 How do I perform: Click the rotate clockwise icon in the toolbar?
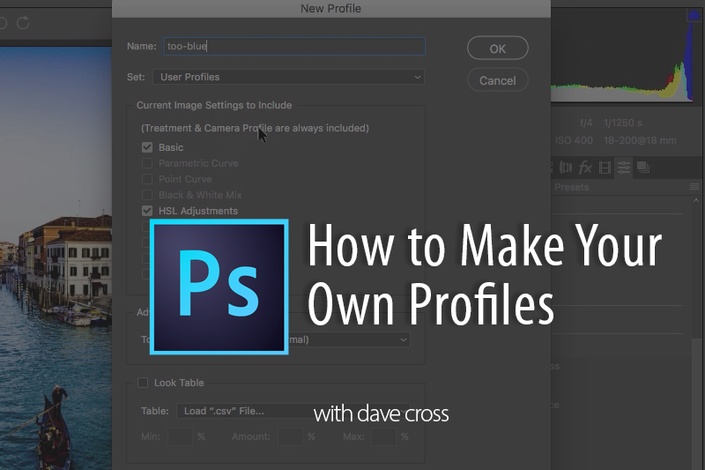pos(23,22)
